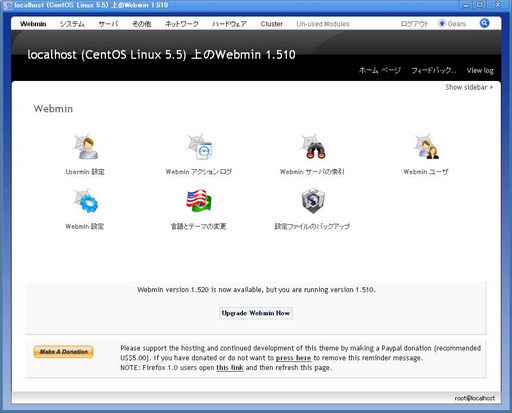The image size is (512, 413).
Task: Click the title bar application icon
Action: tap(7, 5)
